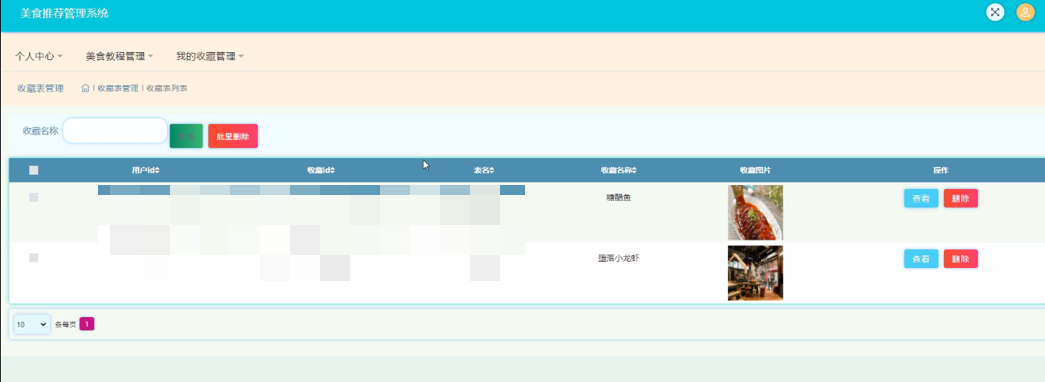Screen dimensions: 1045x382
Task: View the 蒜蓉小龙虾 record with 查看
Action: (921, 259)
